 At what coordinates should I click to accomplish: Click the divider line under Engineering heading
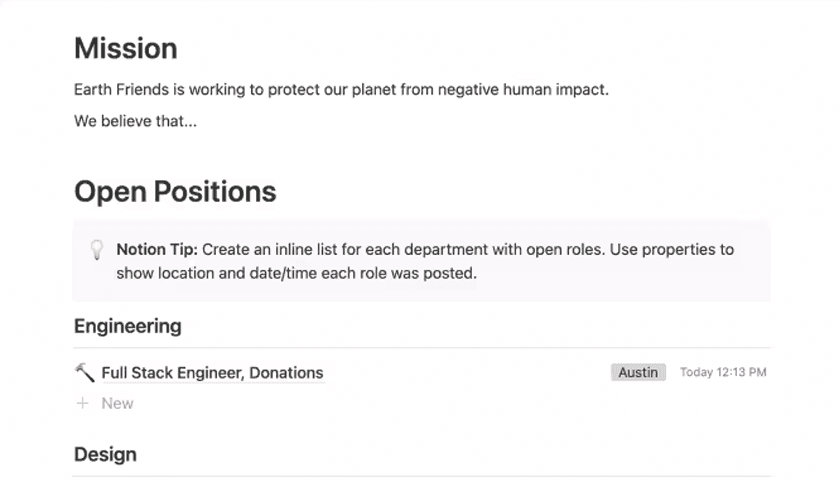(420, 348)
